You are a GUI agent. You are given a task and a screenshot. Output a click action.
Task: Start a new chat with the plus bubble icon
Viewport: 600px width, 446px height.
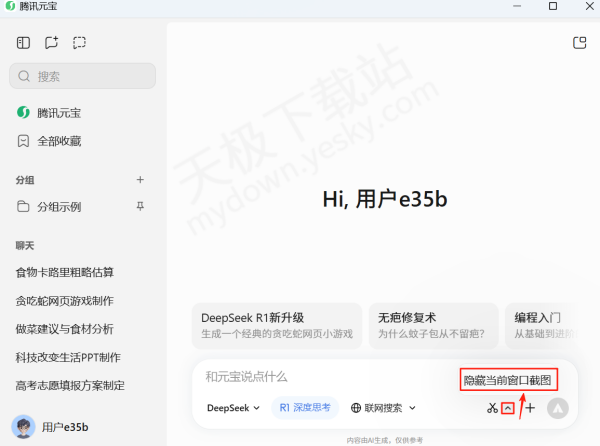[51, 42]
